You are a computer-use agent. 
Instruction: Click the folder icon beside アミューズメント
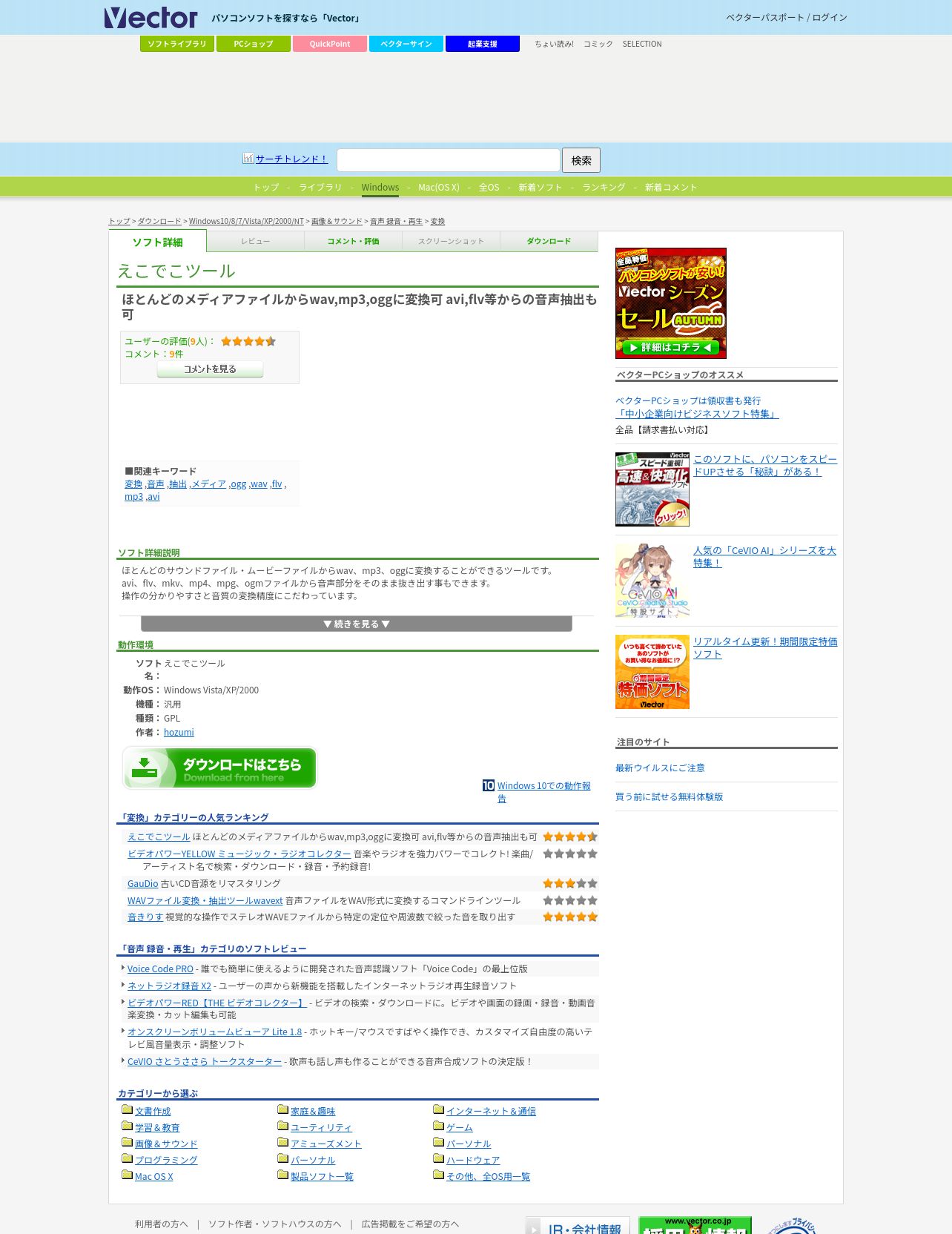[x=282, y=1142]
